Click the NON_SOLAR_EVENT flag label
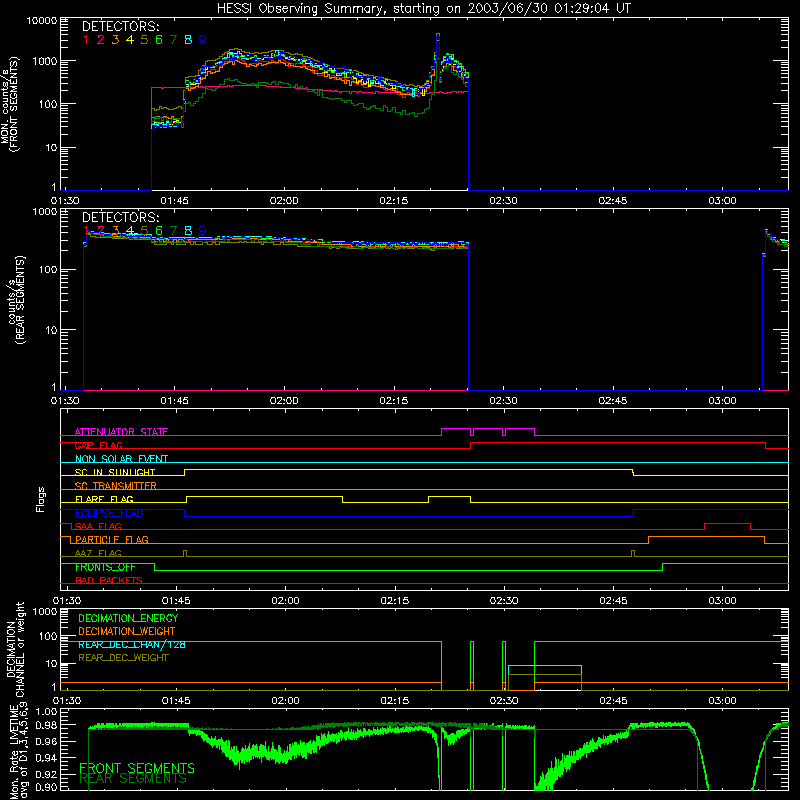800x800 pixels. (x=121, y=459)
